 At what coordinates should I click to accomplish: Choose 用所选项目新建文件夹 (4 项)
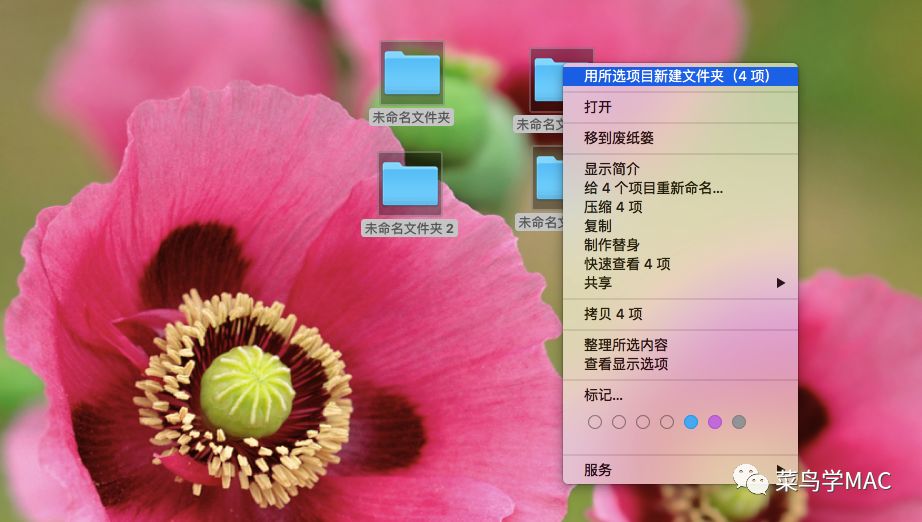[680, 76]
